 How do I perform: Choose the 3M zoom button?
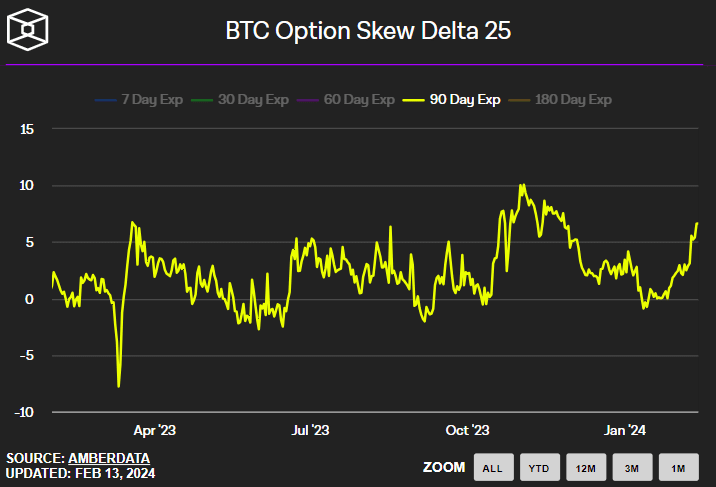(x=632, y=467)
